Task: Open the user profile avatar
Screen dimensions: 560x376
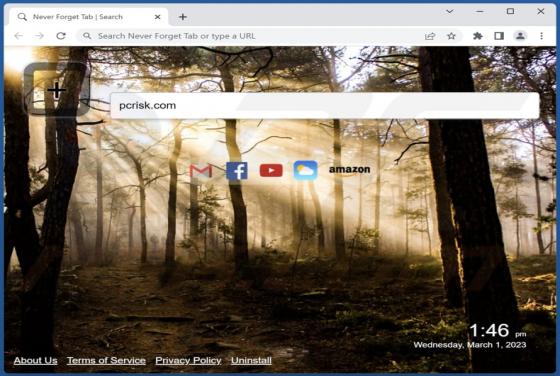Action: click(x=520, y=36)
